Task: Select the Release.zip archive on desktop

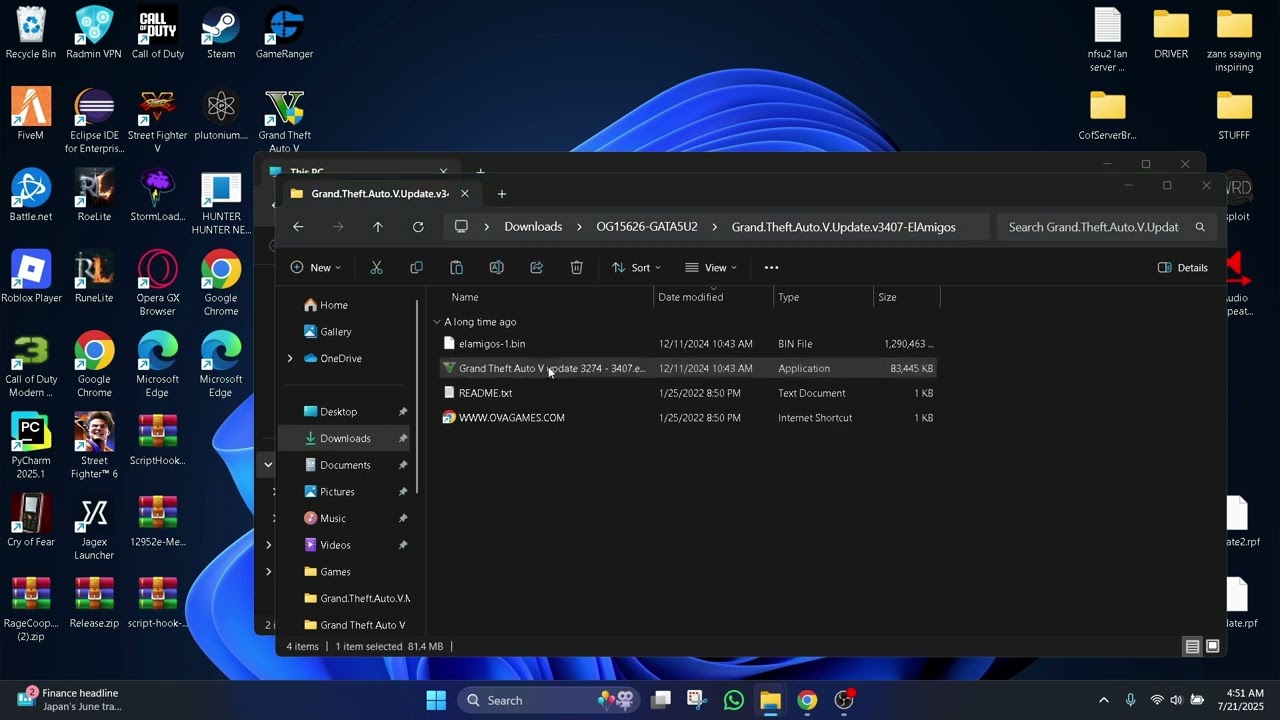Action: [94, 602]
